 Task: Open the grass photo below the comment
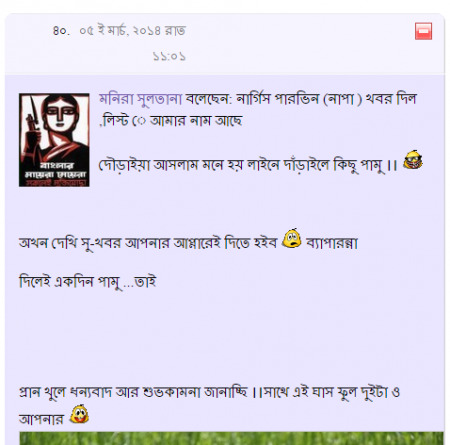pyautogui.click(x=231, y=438)
